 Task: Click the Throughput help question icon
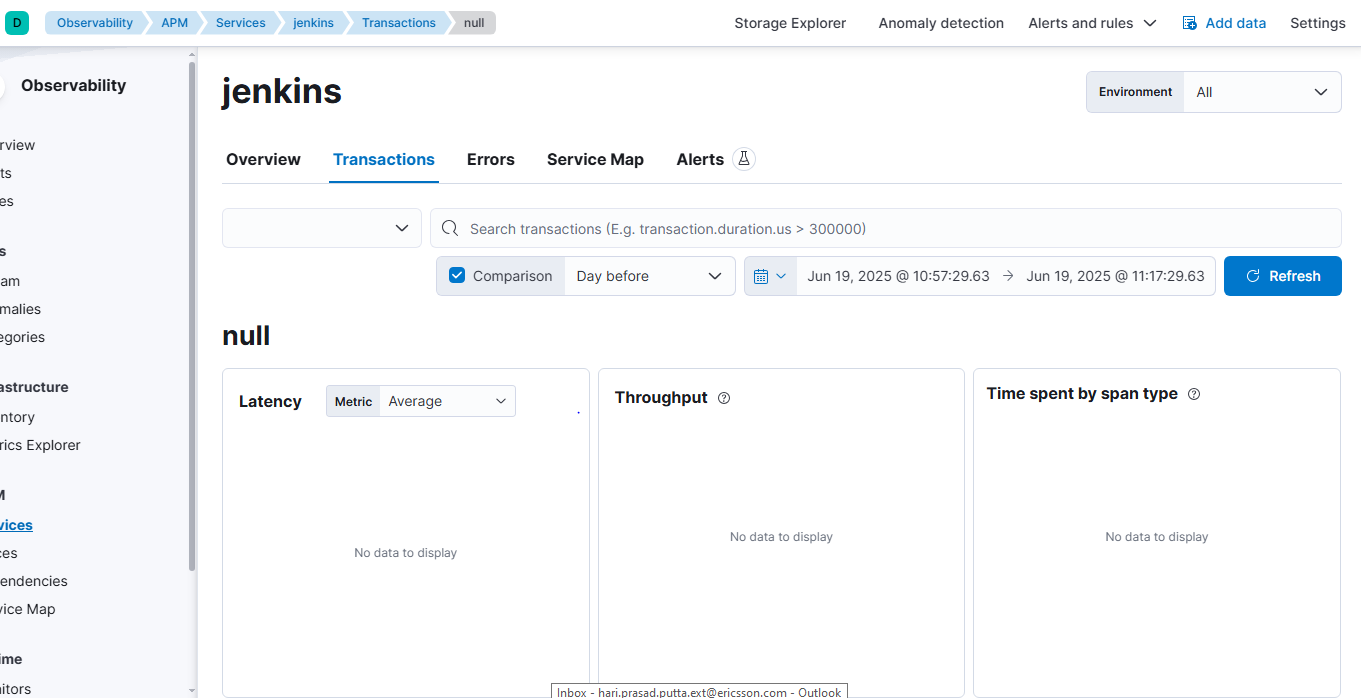click(x=724, y=398)
